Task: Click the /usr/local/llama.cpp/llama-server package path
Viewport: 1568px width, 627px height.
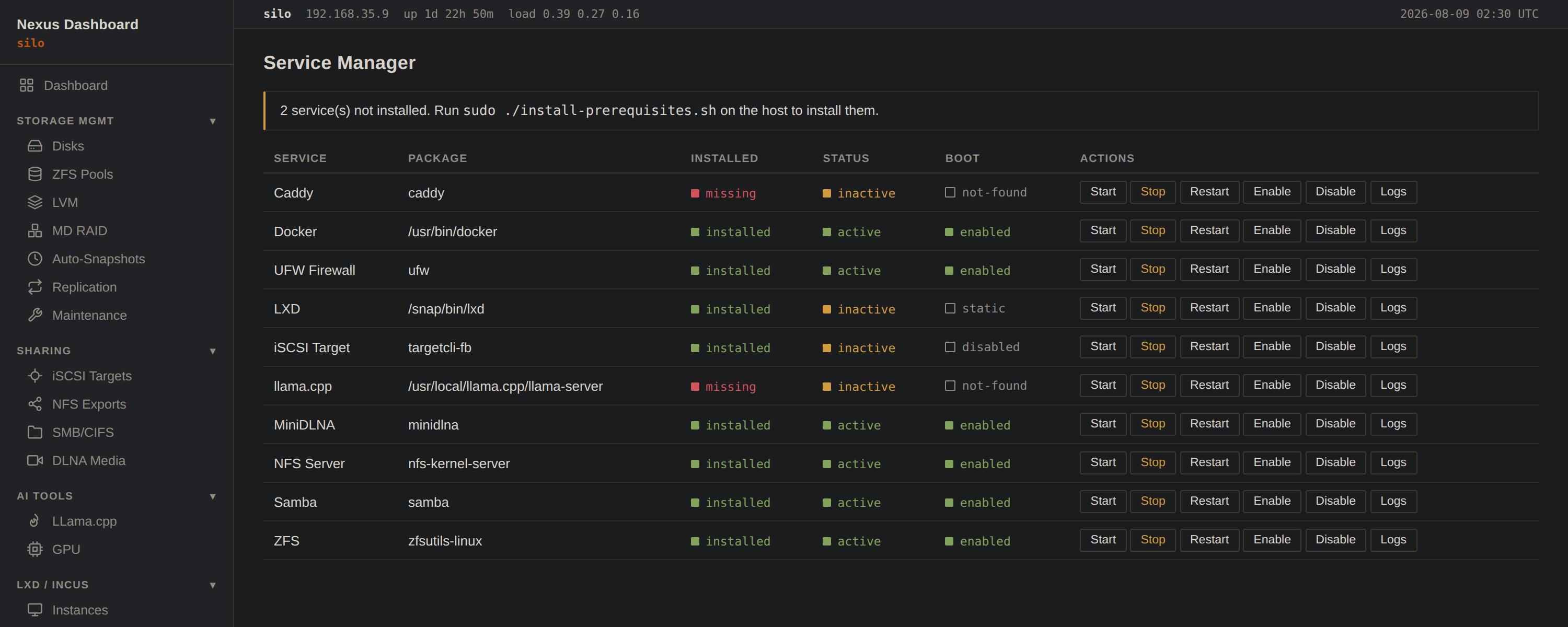Action: pos(504,387)
